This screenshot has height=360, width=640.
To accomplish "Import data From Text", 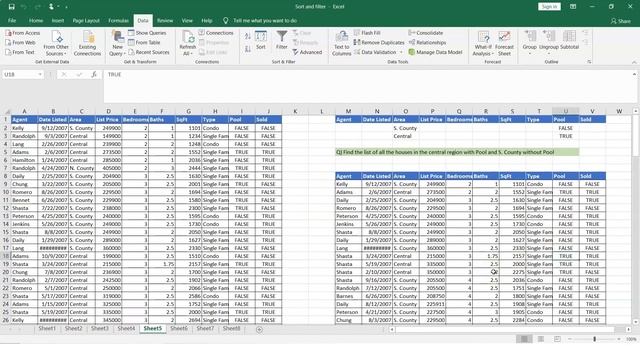I will tap(20, 52).
